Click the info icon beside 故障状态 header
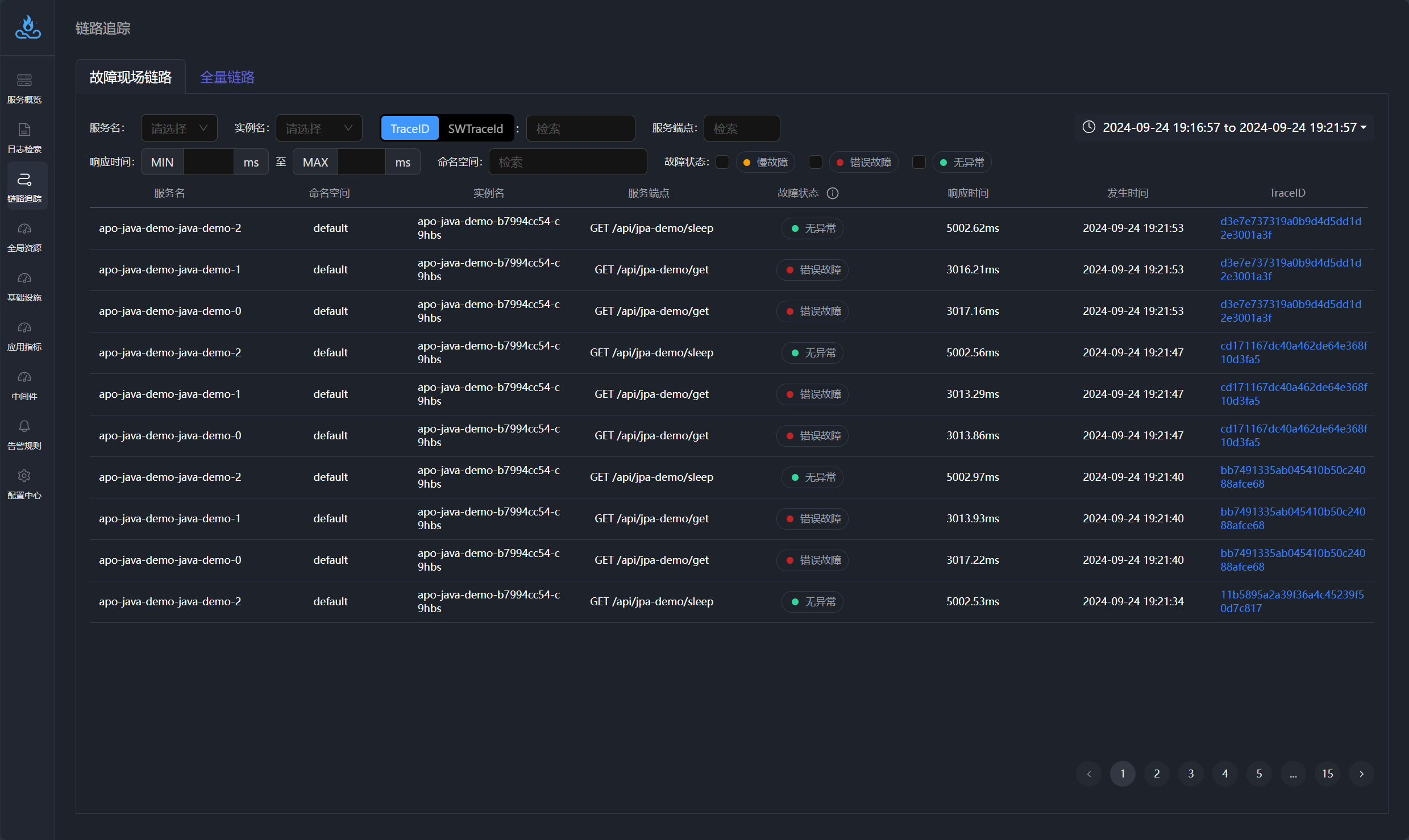This screenshot has height=840, width=1409. (x=832, y=193)
